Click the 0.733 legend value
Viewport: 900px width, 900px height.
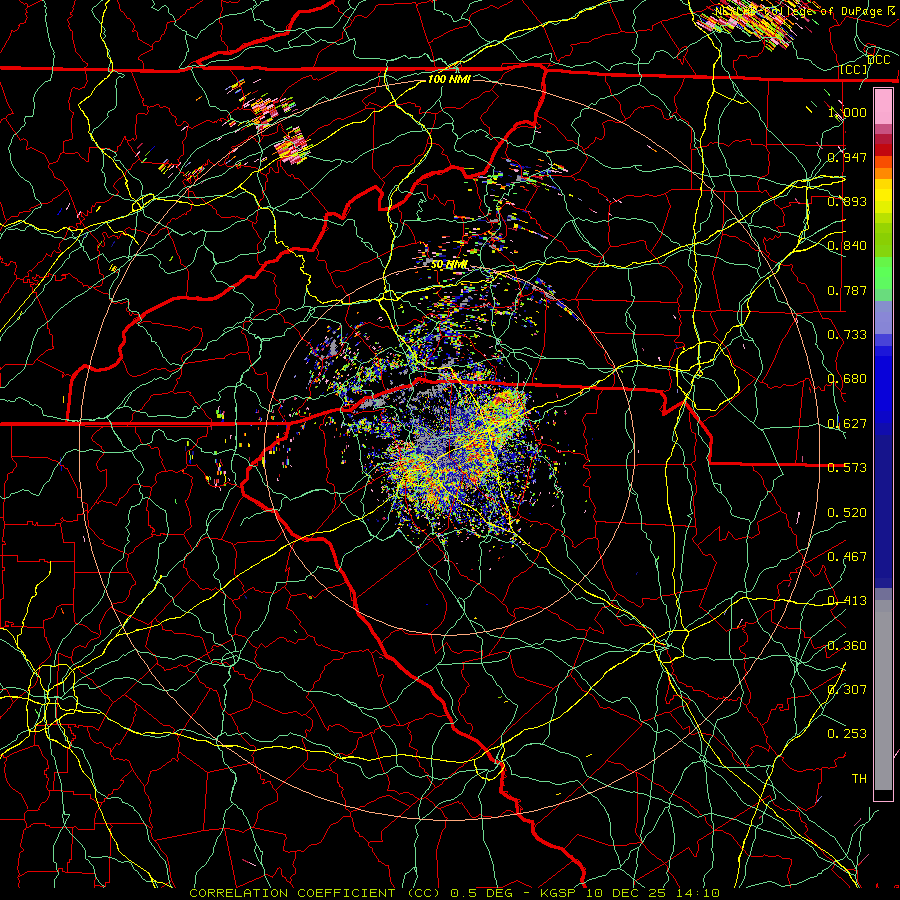(847, 335)
